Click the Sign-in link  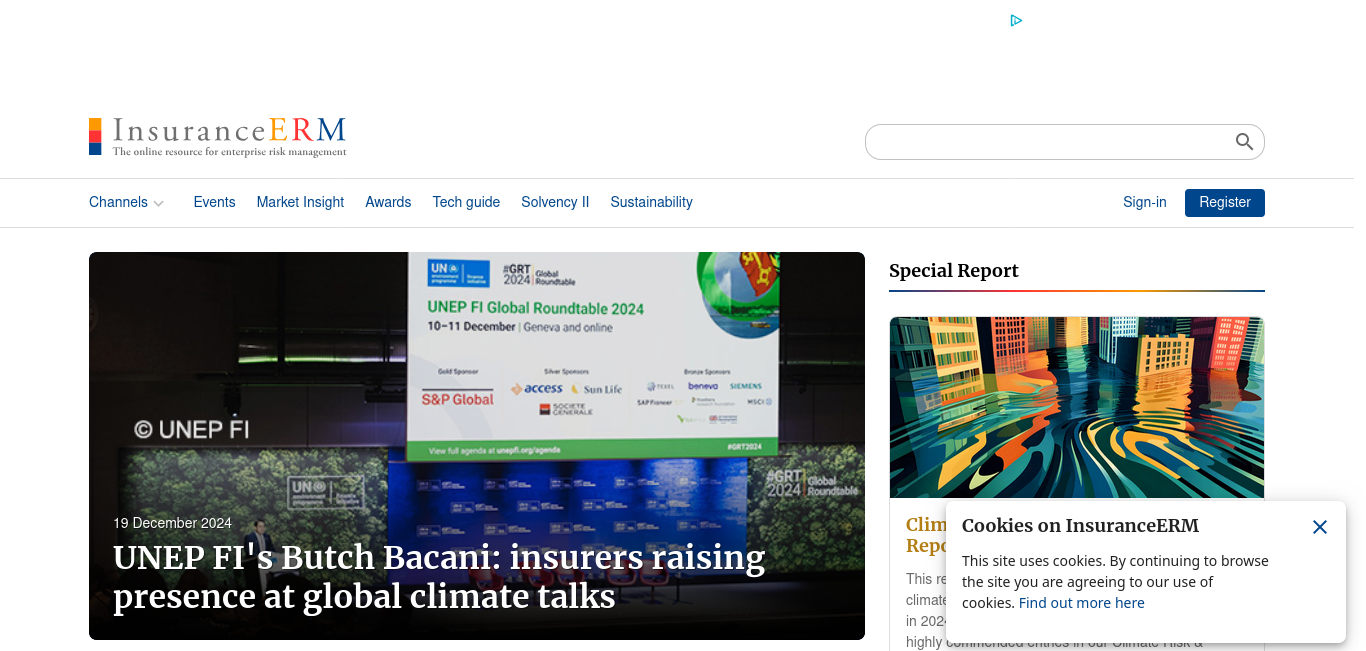(1145, 202)
